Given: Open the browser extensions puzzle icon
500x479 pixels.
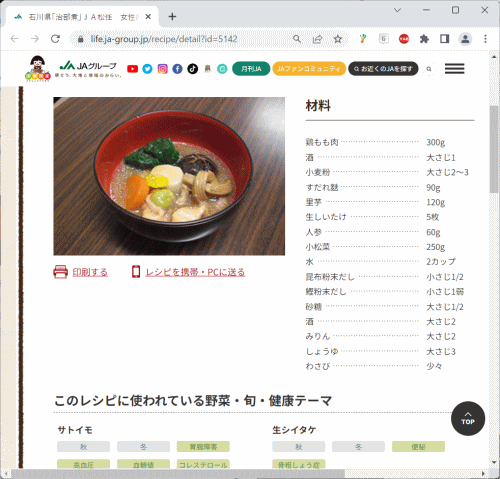Looking at the screenshot, I should click(x=424, y=39).
